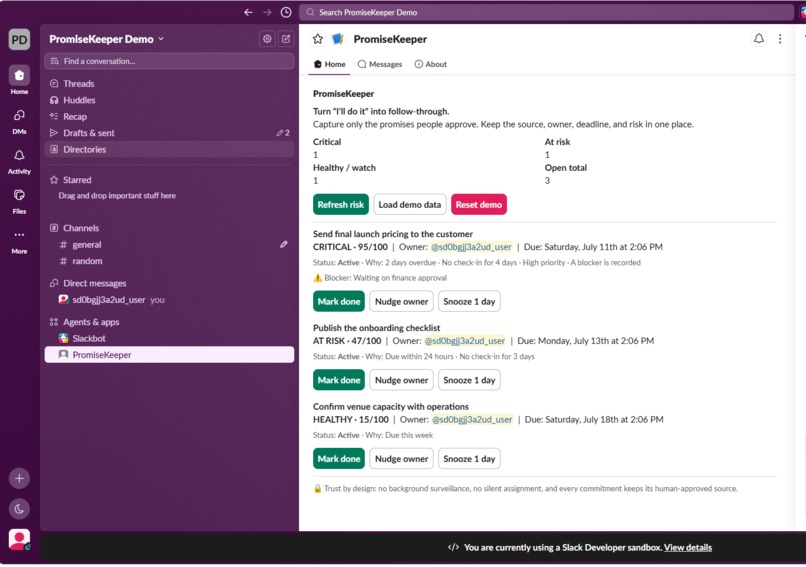Open the Files icon in left rail
The image size is (806, 567).
pyautogui.click(x=19, y=195)
